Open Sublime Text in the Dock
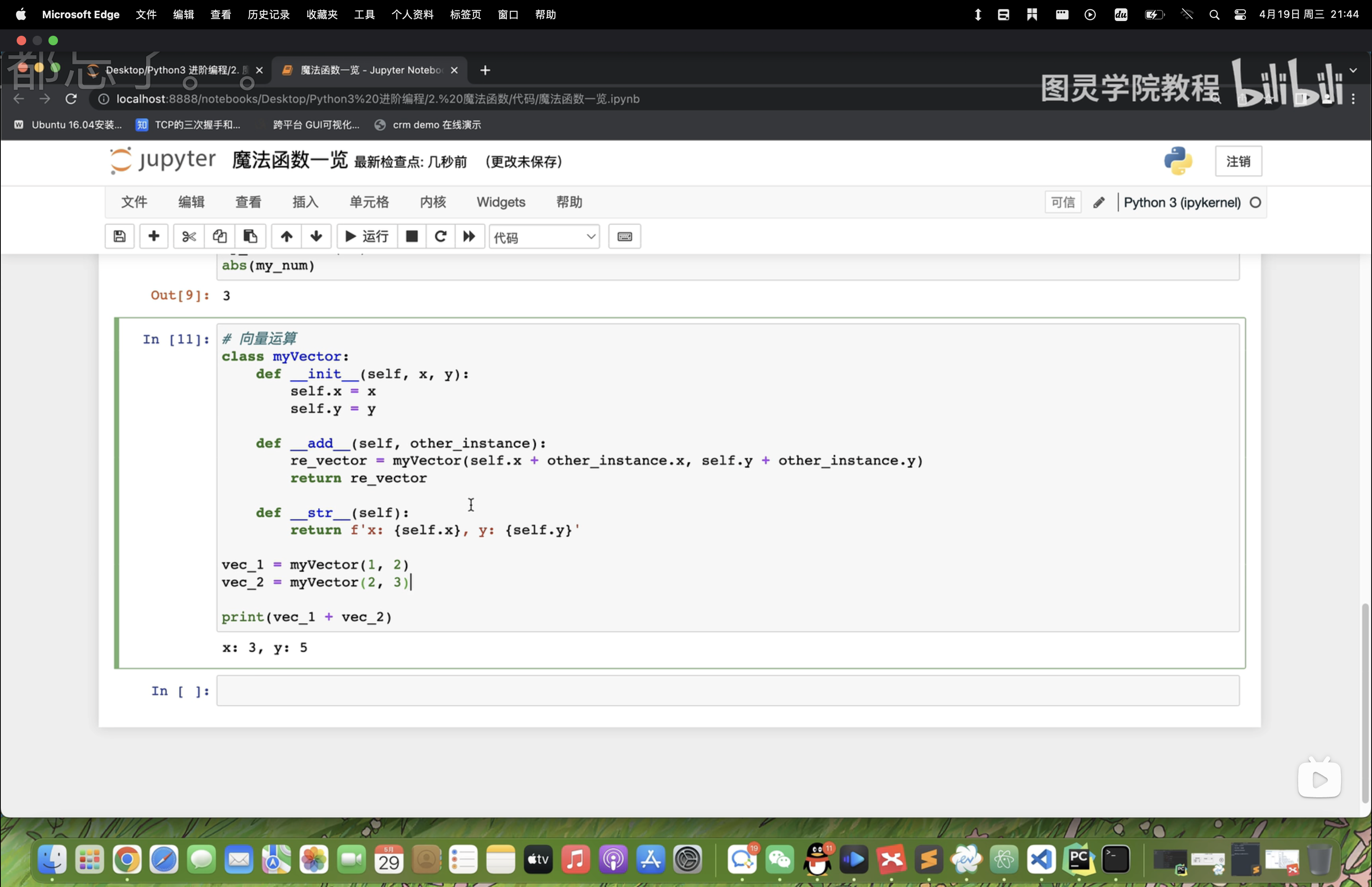1372x887 pixels. (929, 859)
